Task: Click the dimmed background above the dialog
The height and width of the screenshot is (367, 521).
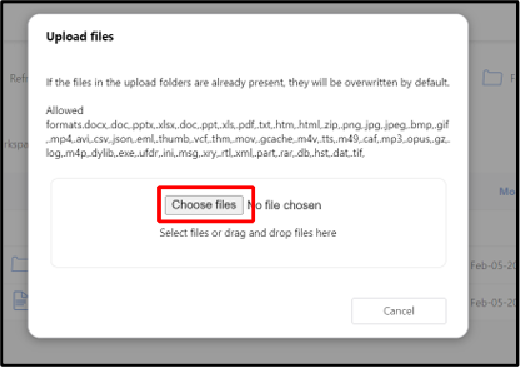Action: click(x=260, y=7)
